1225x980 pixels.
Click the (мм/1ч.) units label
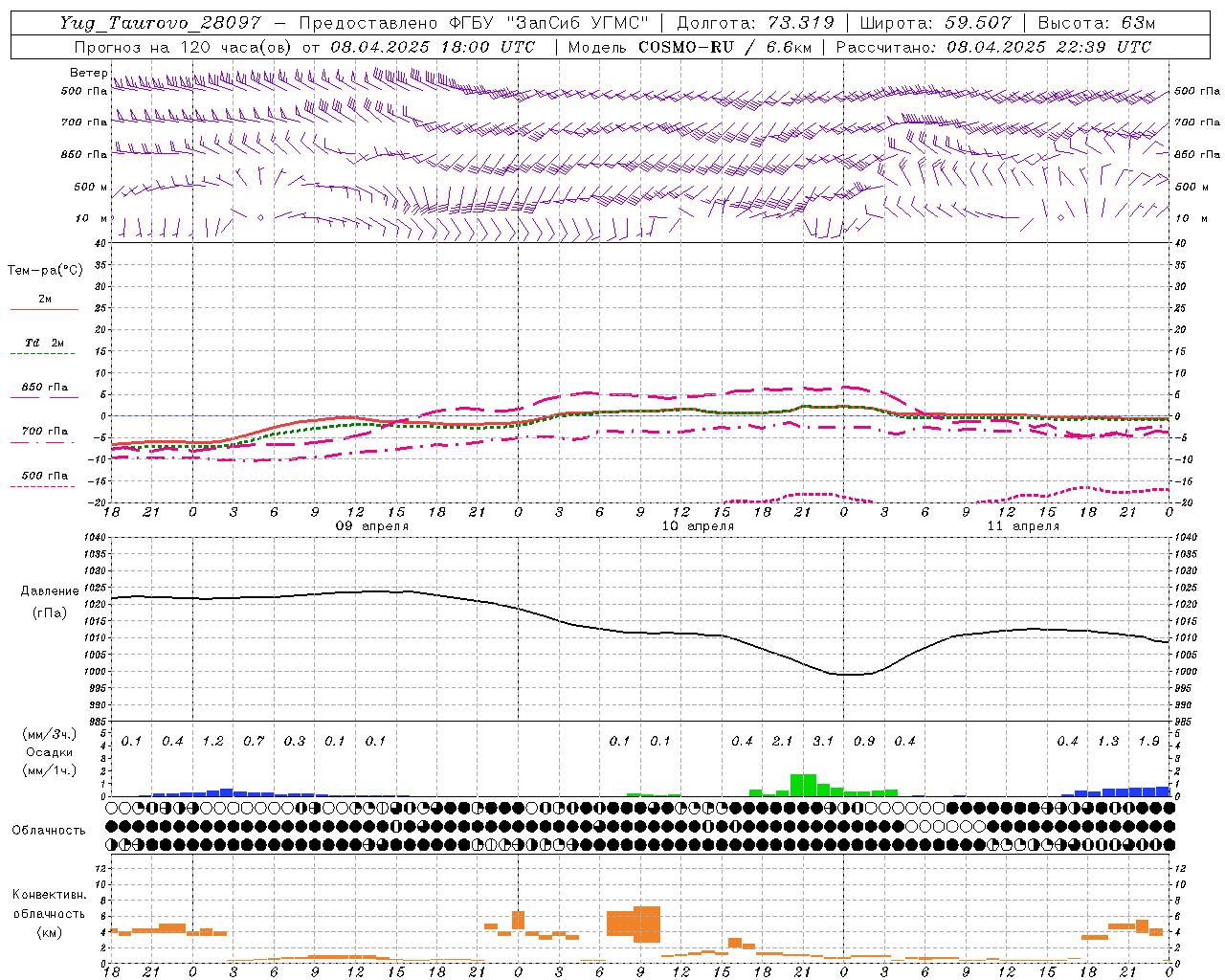49,770
